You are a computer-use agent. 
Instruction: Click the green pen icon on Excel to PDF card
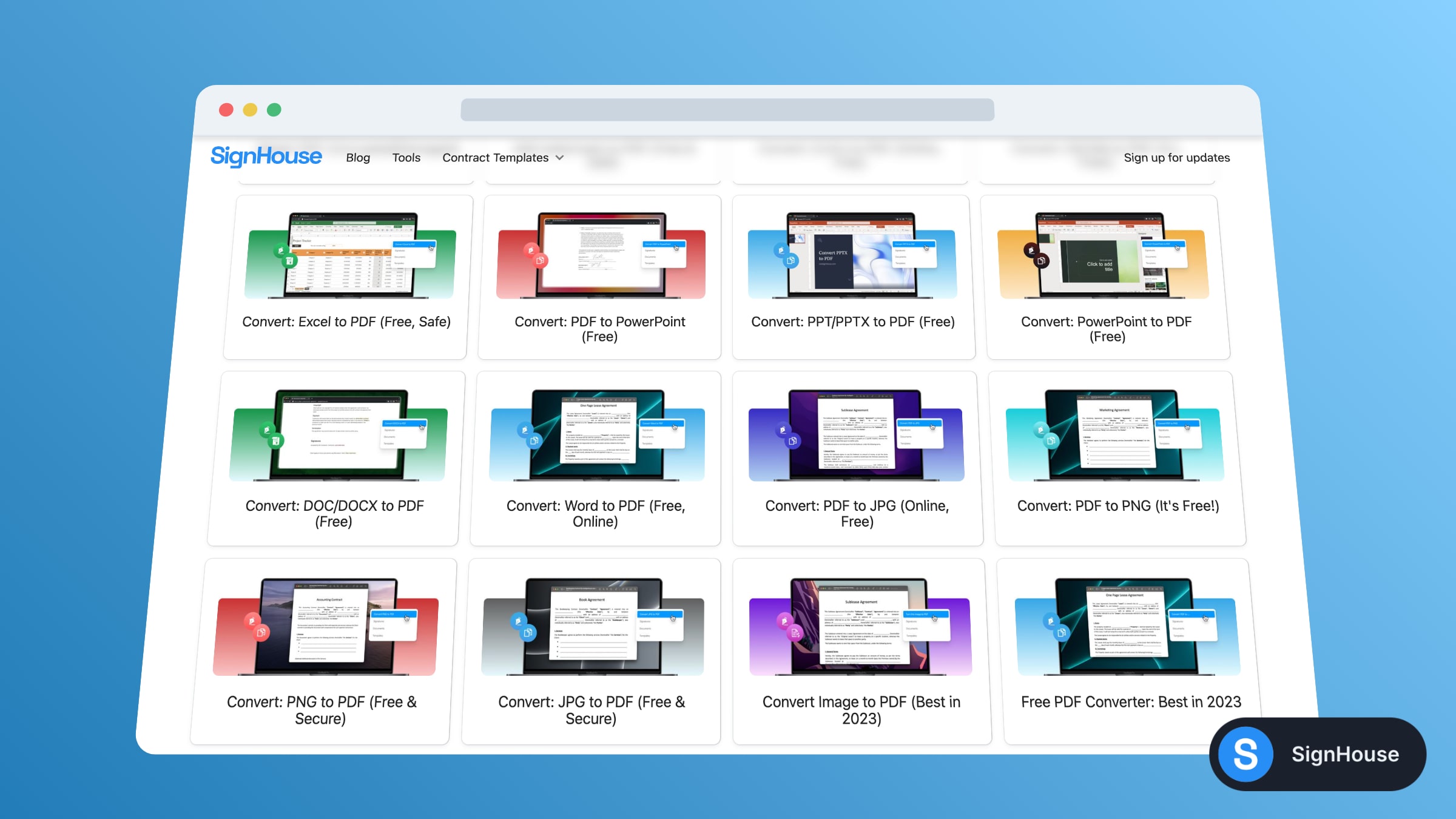281,251
